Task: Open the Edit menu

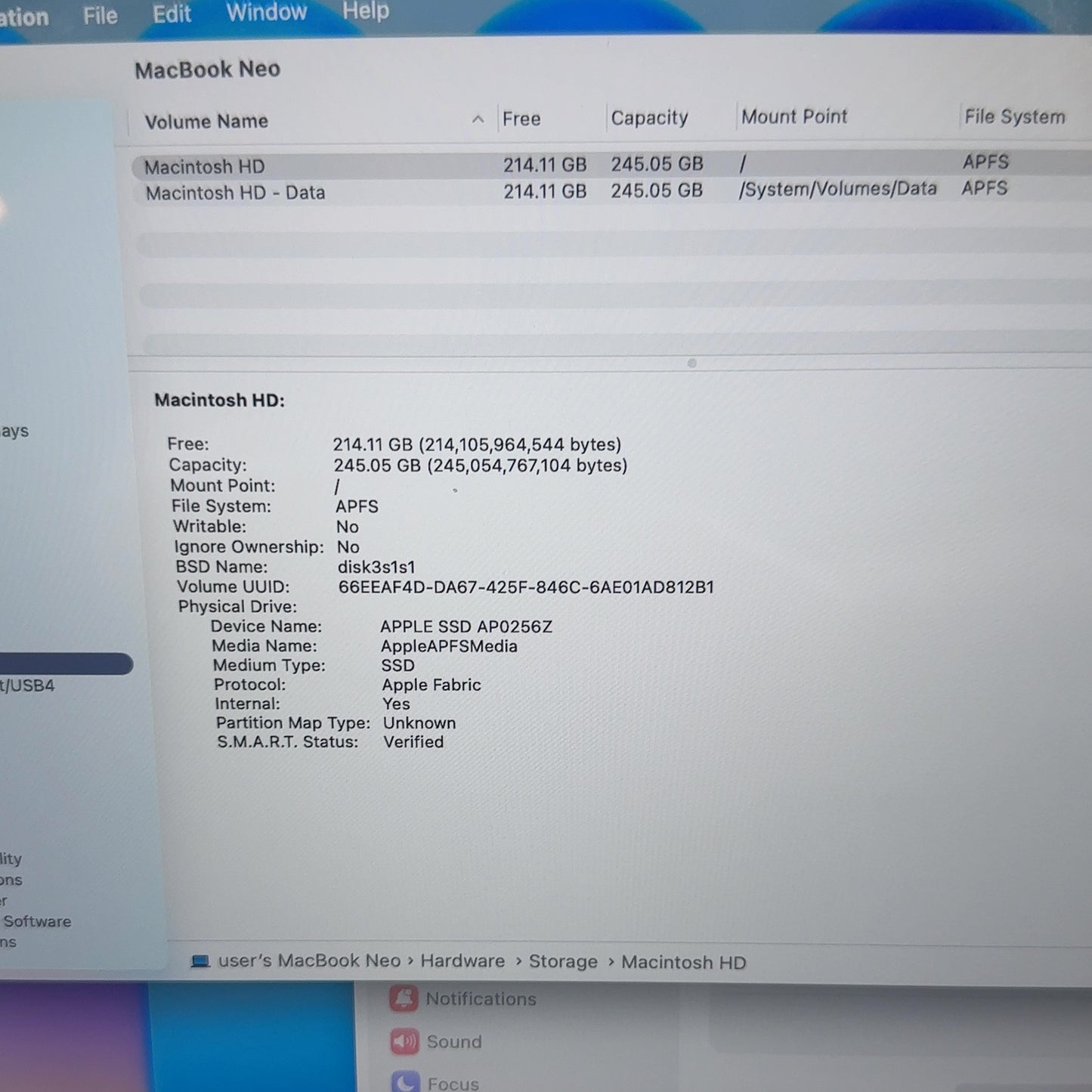Action: (x=172, y=14)
